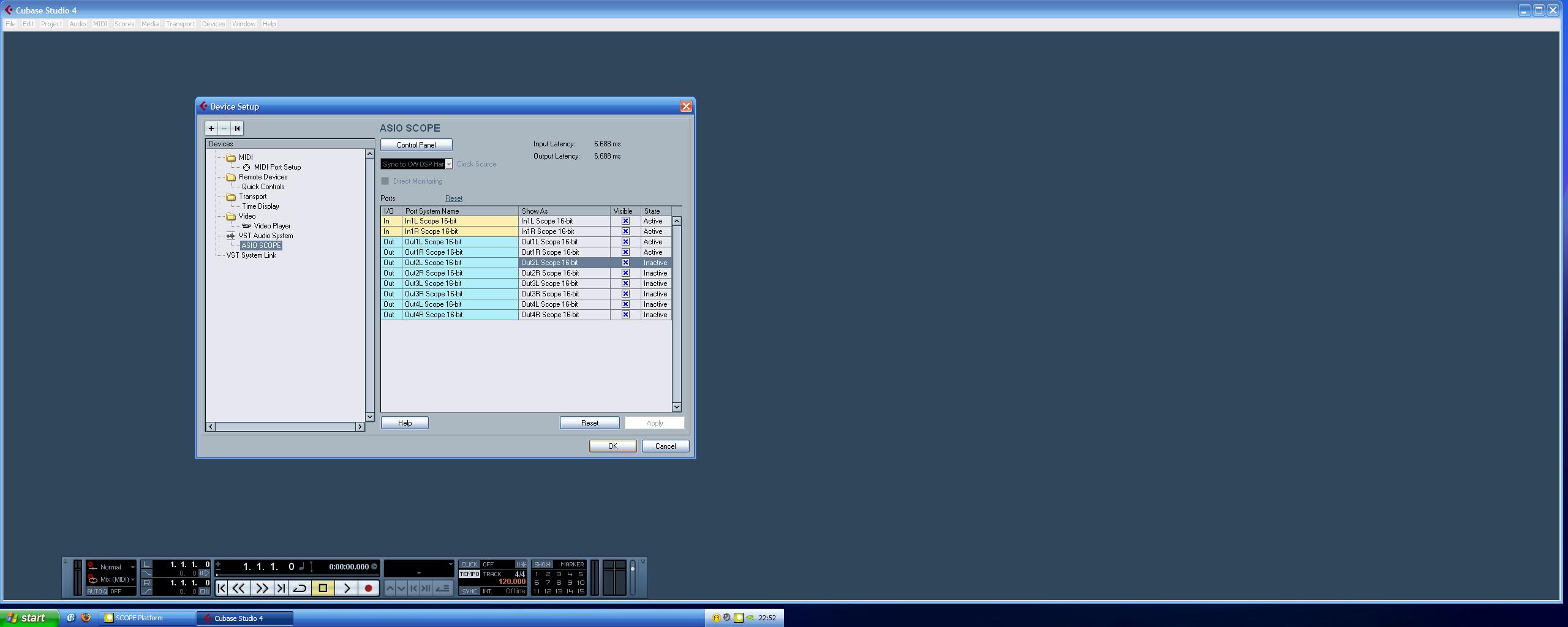The height and width of the screenshot is (627, 1568).
Task: Open the Devices menu
Action: point(213,24)
